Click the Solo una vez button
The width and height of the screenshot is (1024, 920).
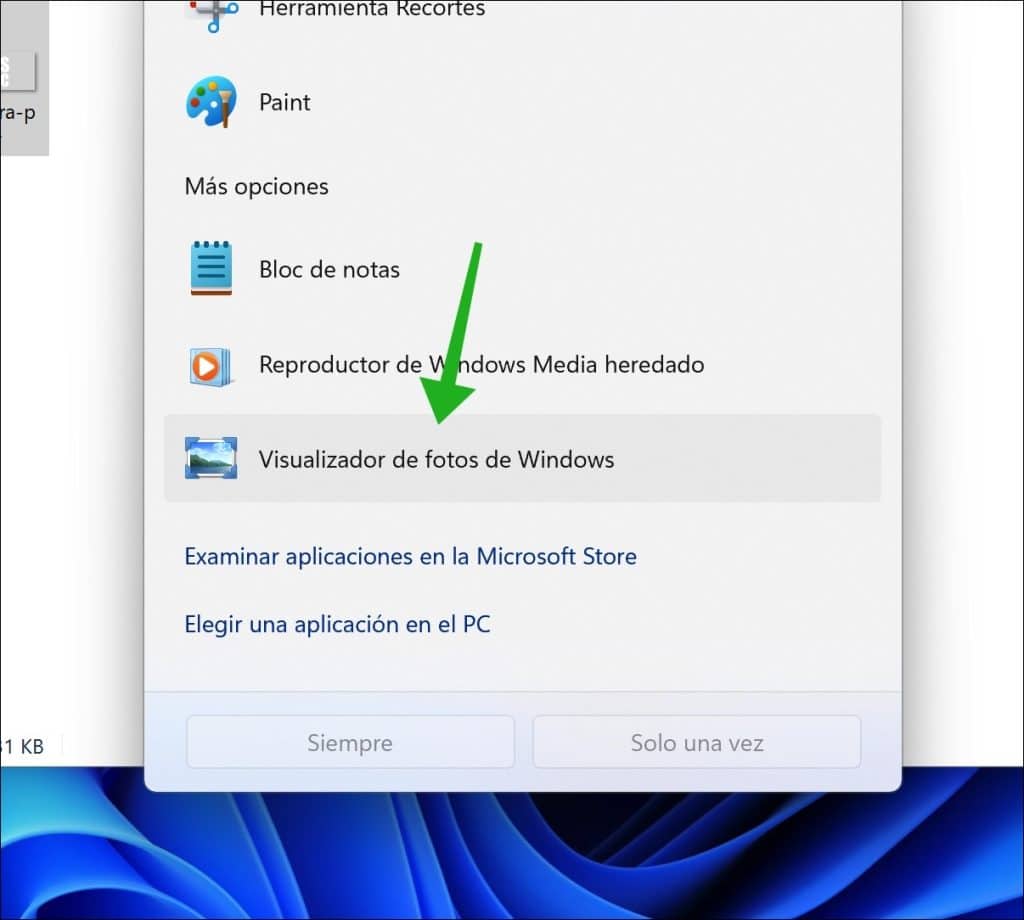coord(697,742)
